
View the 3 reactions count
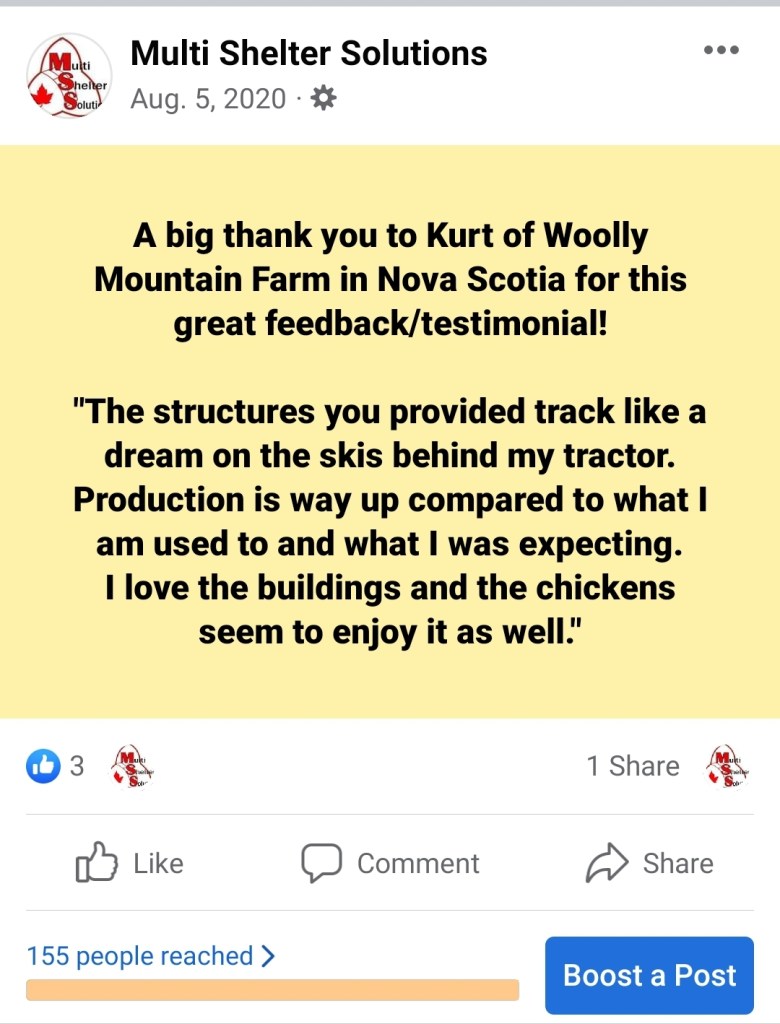(x=76, y=766)
